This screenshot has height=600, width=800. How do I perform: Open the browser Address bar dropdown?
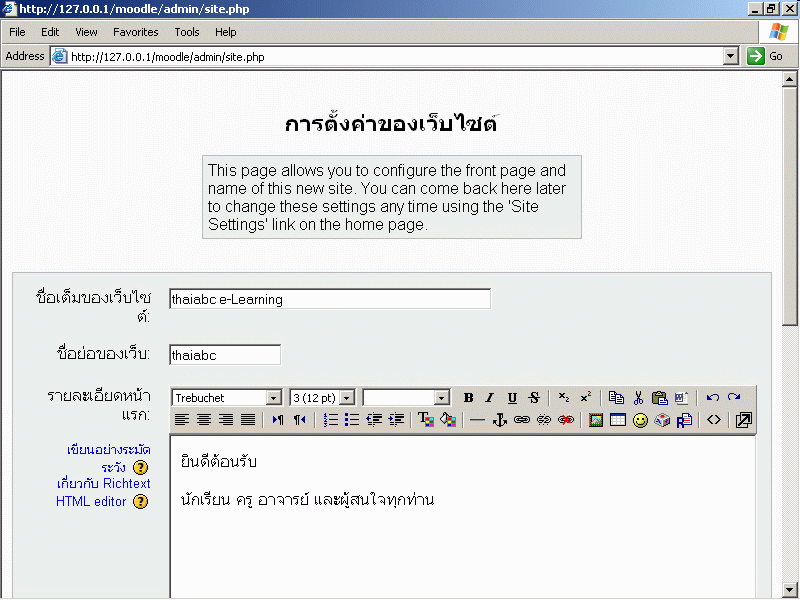click(731, 57)
